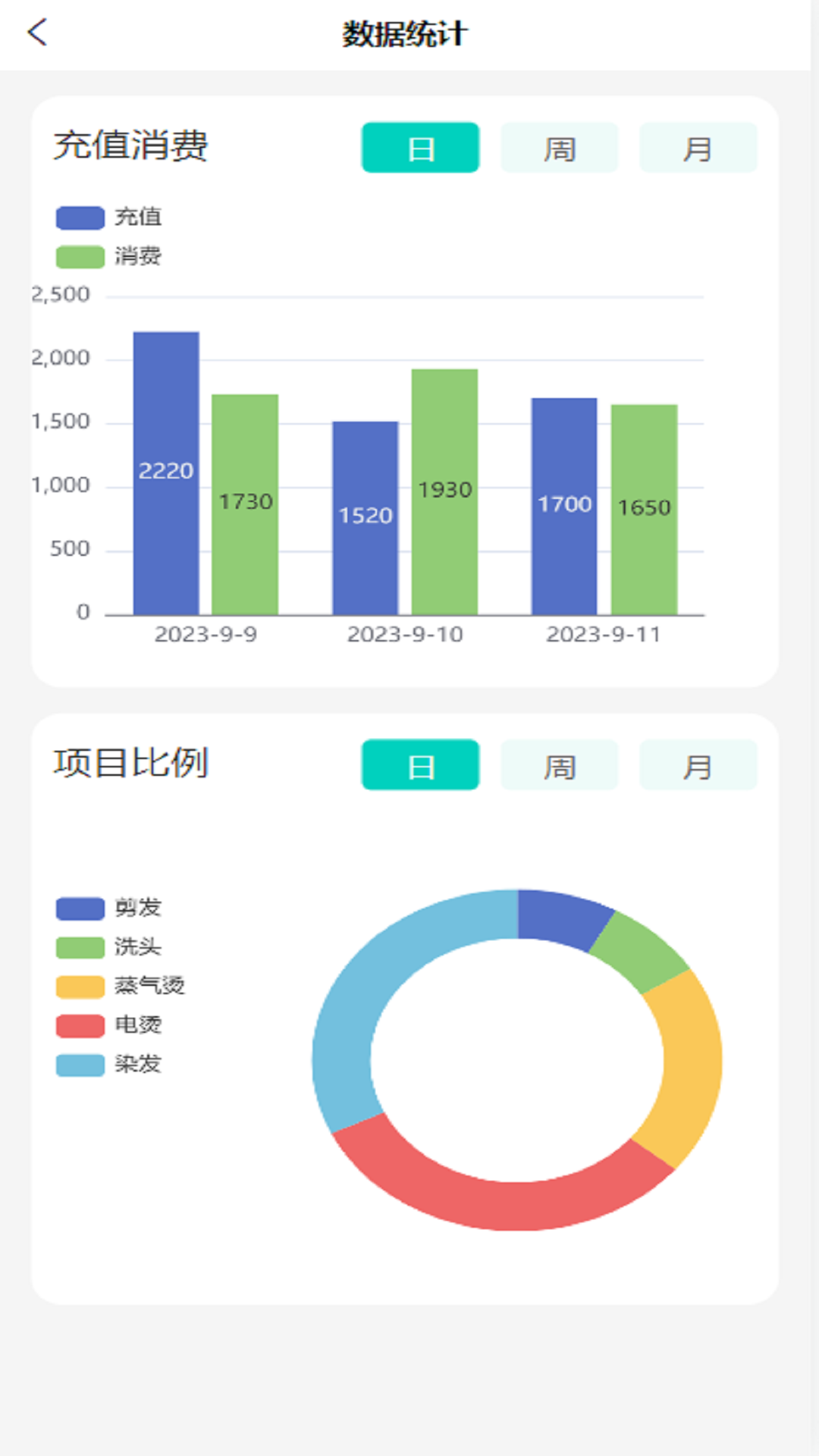This screenshot has height=1456, width=819.
Task: Click the red 电烫 segment of the donut
Action: click(500, 1204)
